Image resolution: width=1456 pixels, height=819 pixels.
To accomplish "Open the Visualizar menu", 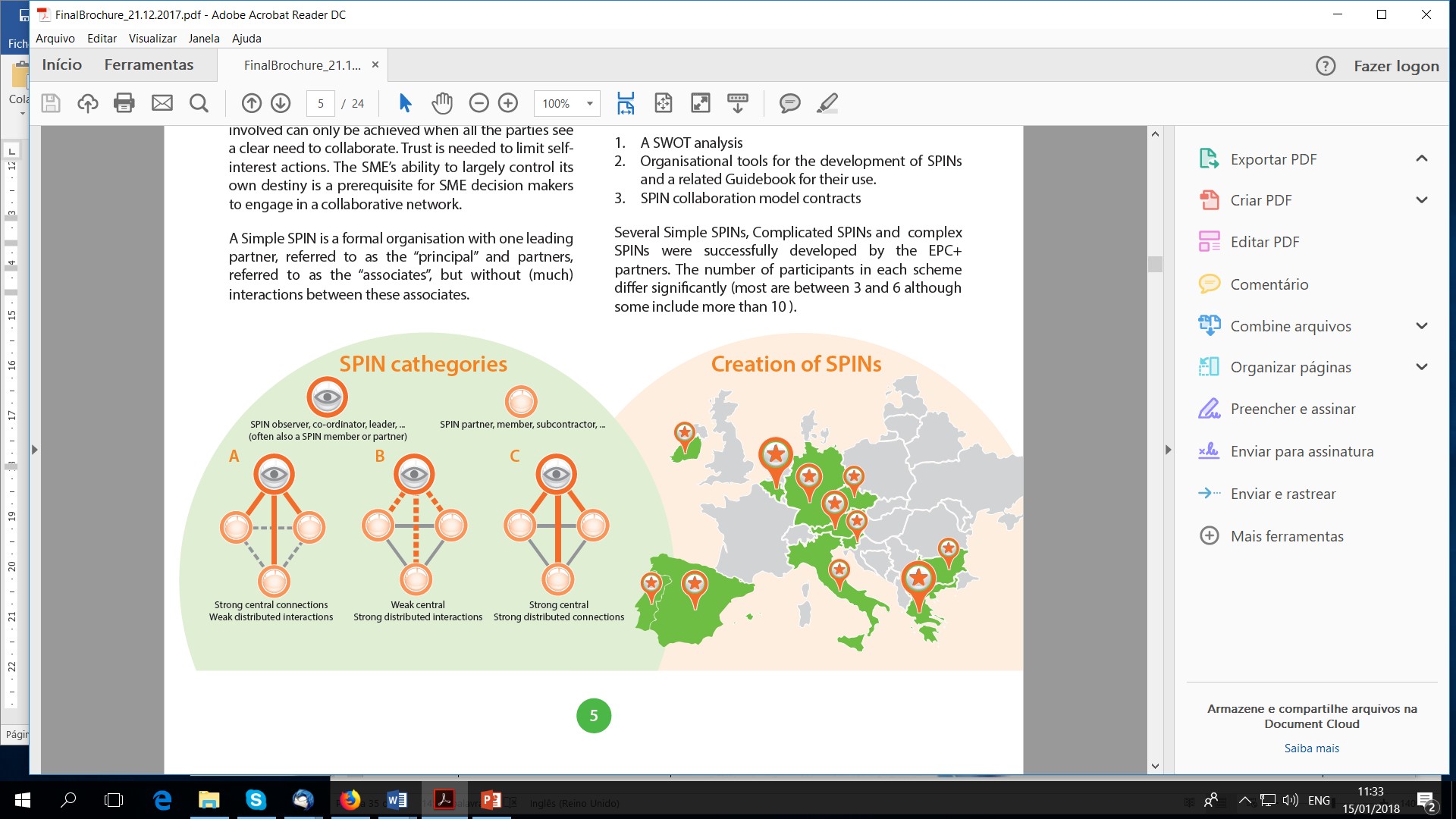I will click(152, 39).
